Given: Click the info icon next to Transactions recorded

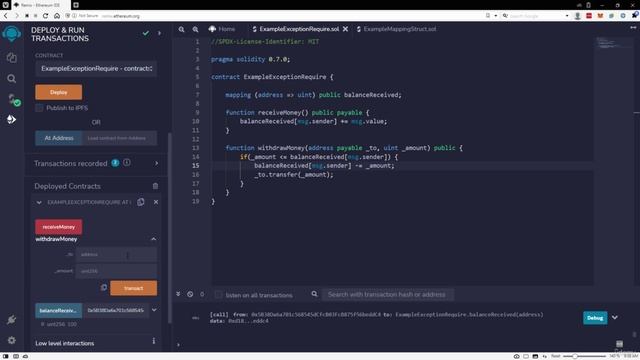Looking at the screenshot, I should [x=127, y=163].
